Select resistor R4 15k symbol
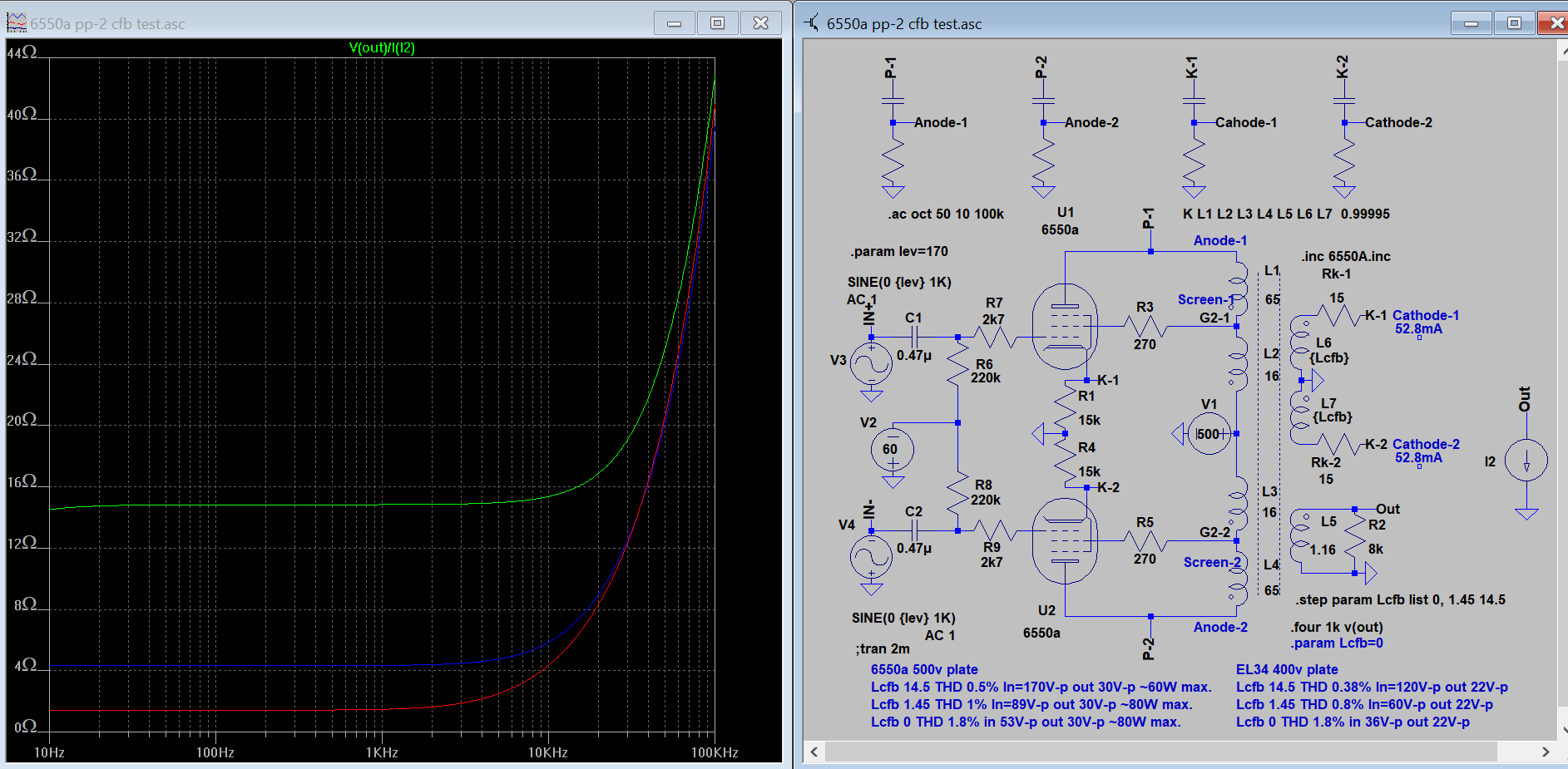Viewport: 1568px width, 769px height. 1065,460
